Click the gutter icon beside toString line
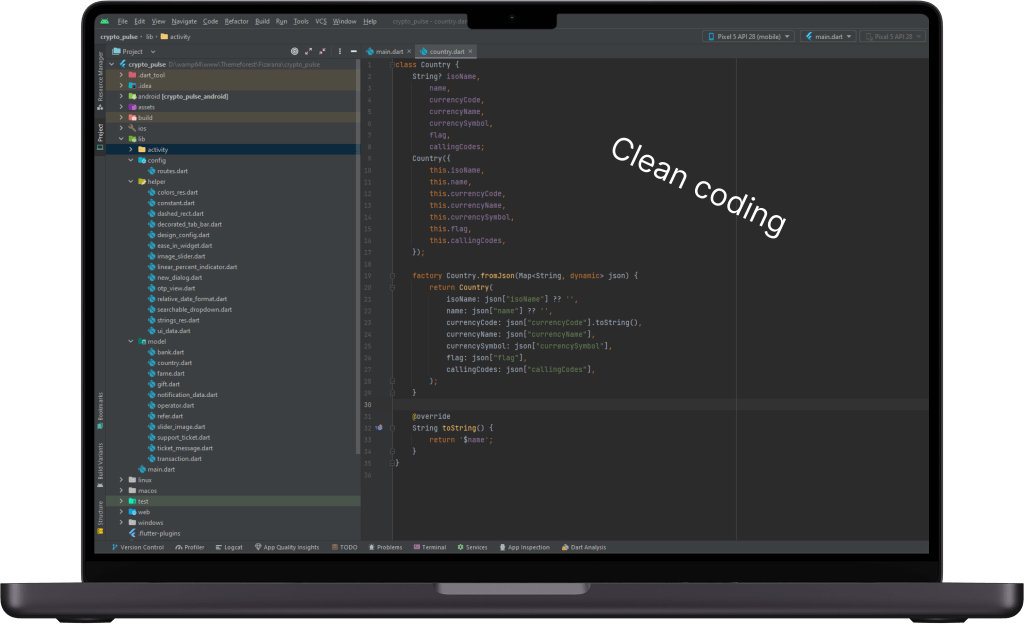The image size is (1024, 624). [379, 428]
